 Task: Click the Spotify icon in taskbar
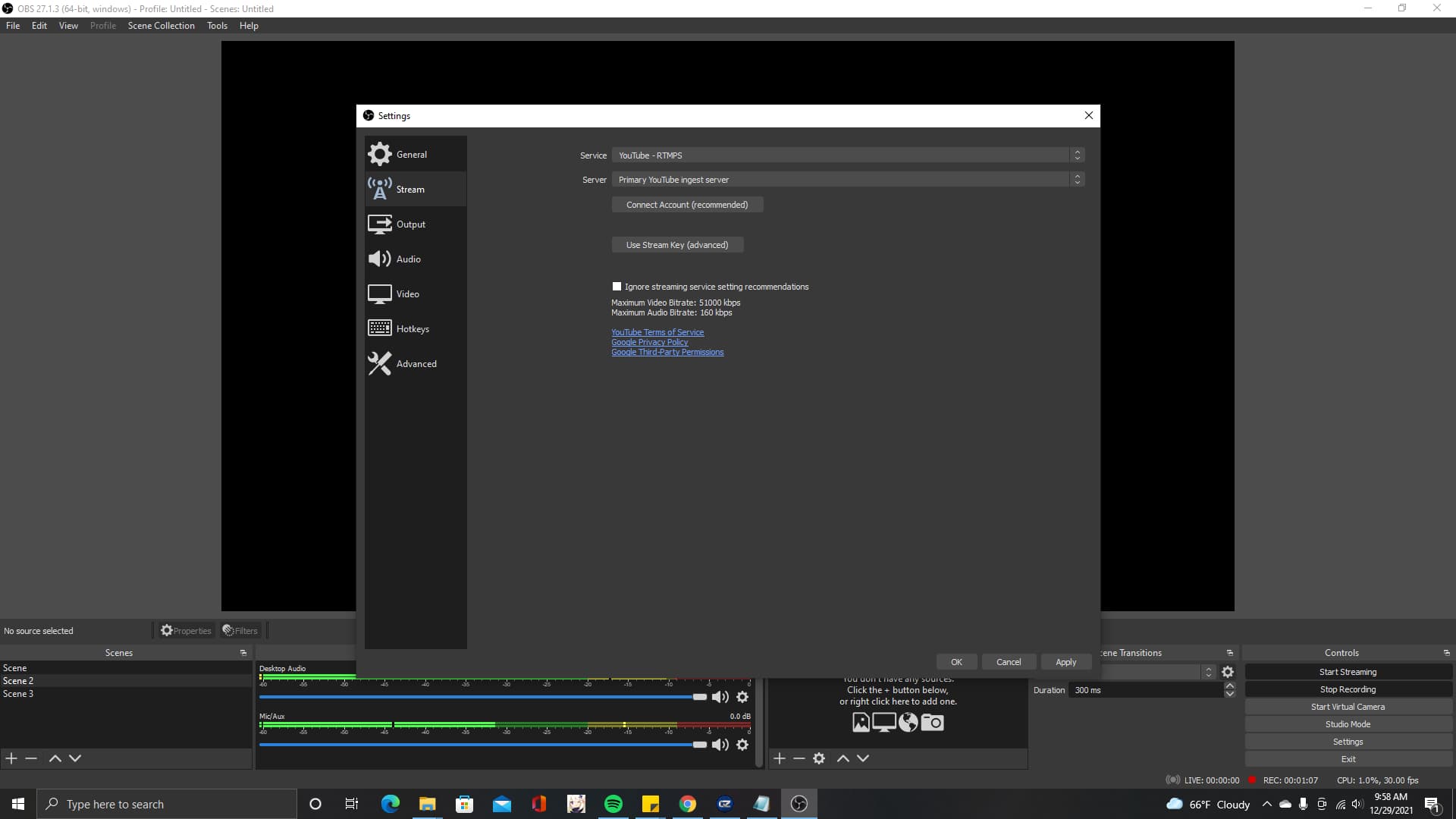(615, 805)
